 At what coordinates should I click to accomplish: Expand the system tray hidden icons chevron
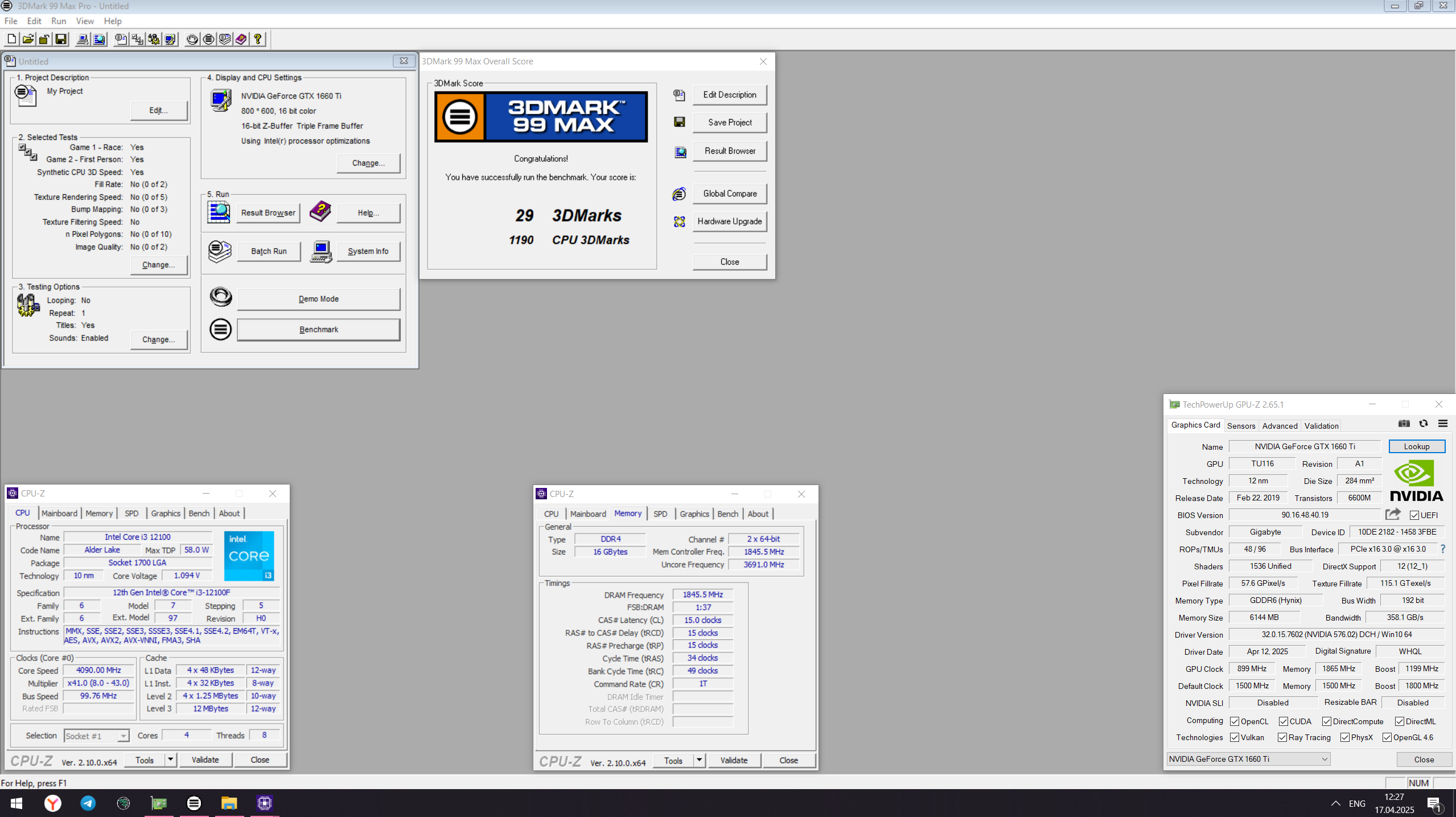click(1335, 803)
